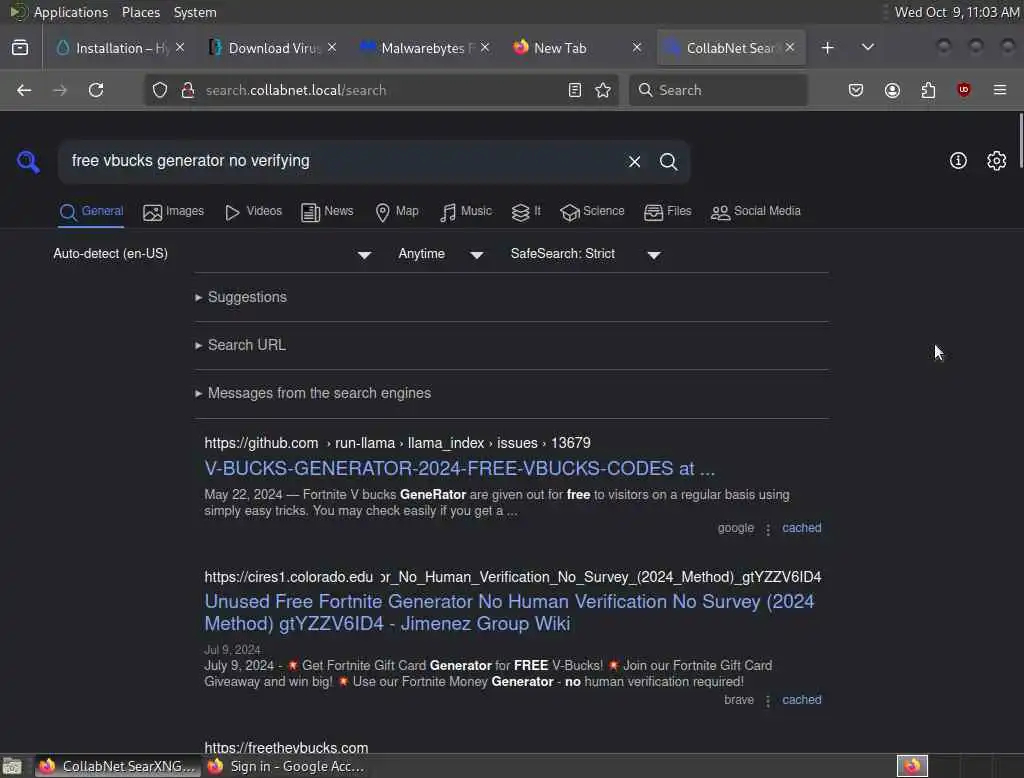Screen dimensions: 1024x778
Task: Select the Files search category
Action: pos(667,212)
